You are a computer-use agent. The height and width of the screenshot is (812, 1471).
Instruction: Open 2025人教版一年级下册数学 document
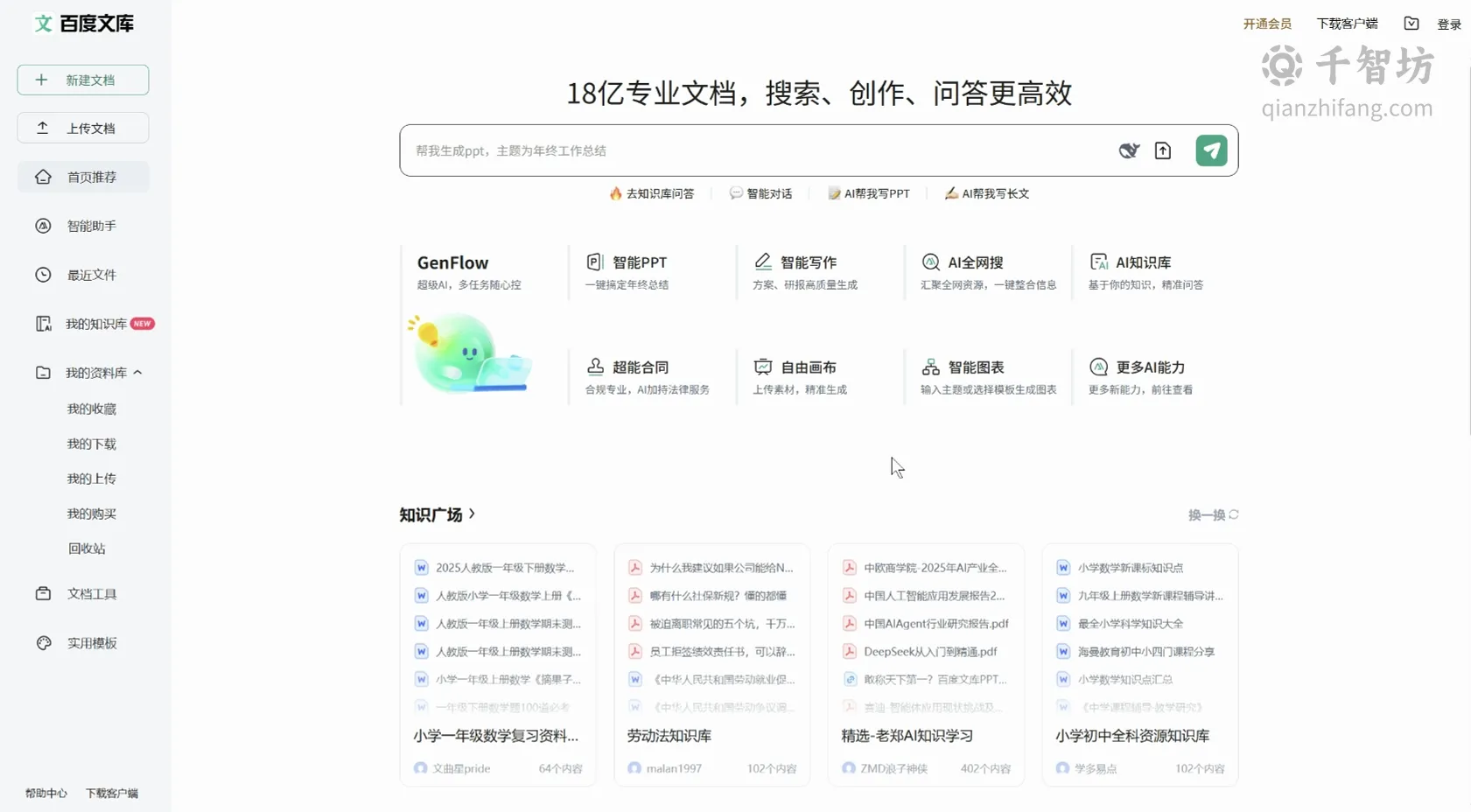[505, 568]
